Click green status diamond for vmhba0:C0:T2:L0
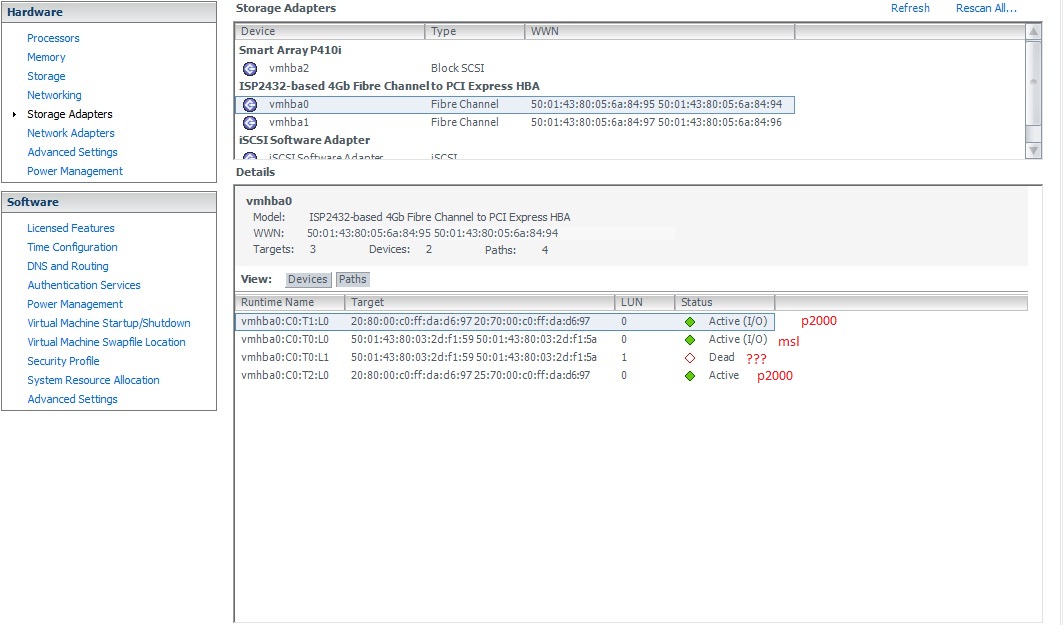The height and width of the screenshot is (625, 1063). (x=690, y=376)
